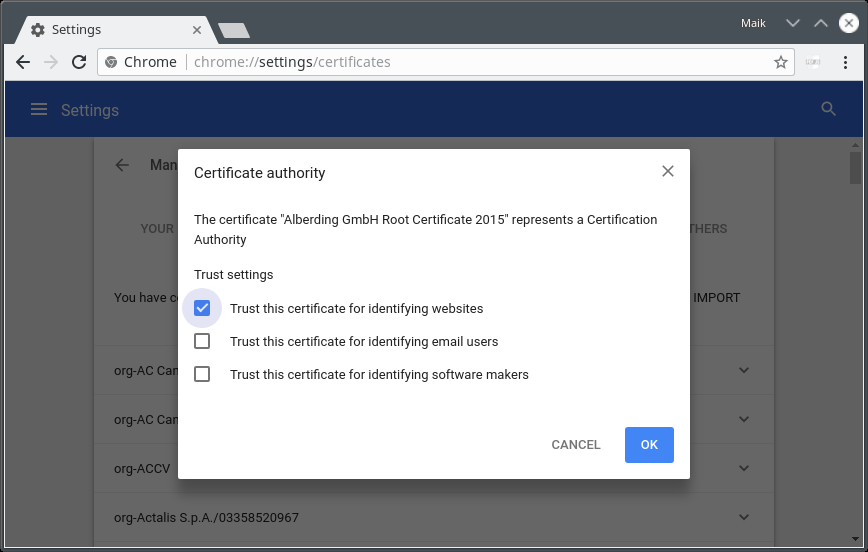The width and height of the screenshot is (868, 552).
Task: Go back using the Manage certificates arrow
Action: click(x=122, y=165)
